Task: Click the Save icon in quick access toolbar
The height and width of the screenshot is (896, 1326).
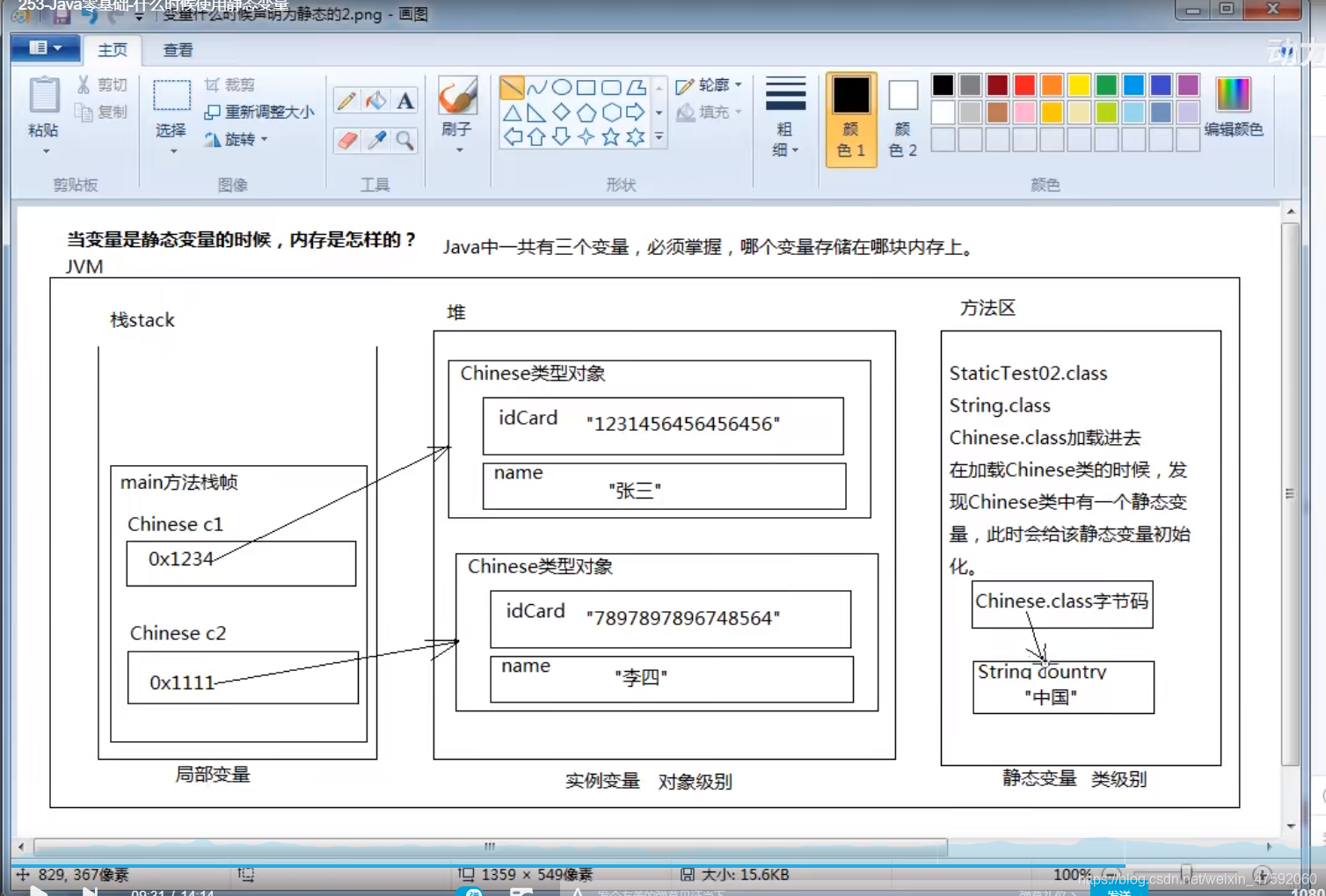Action: click(60, 15)
